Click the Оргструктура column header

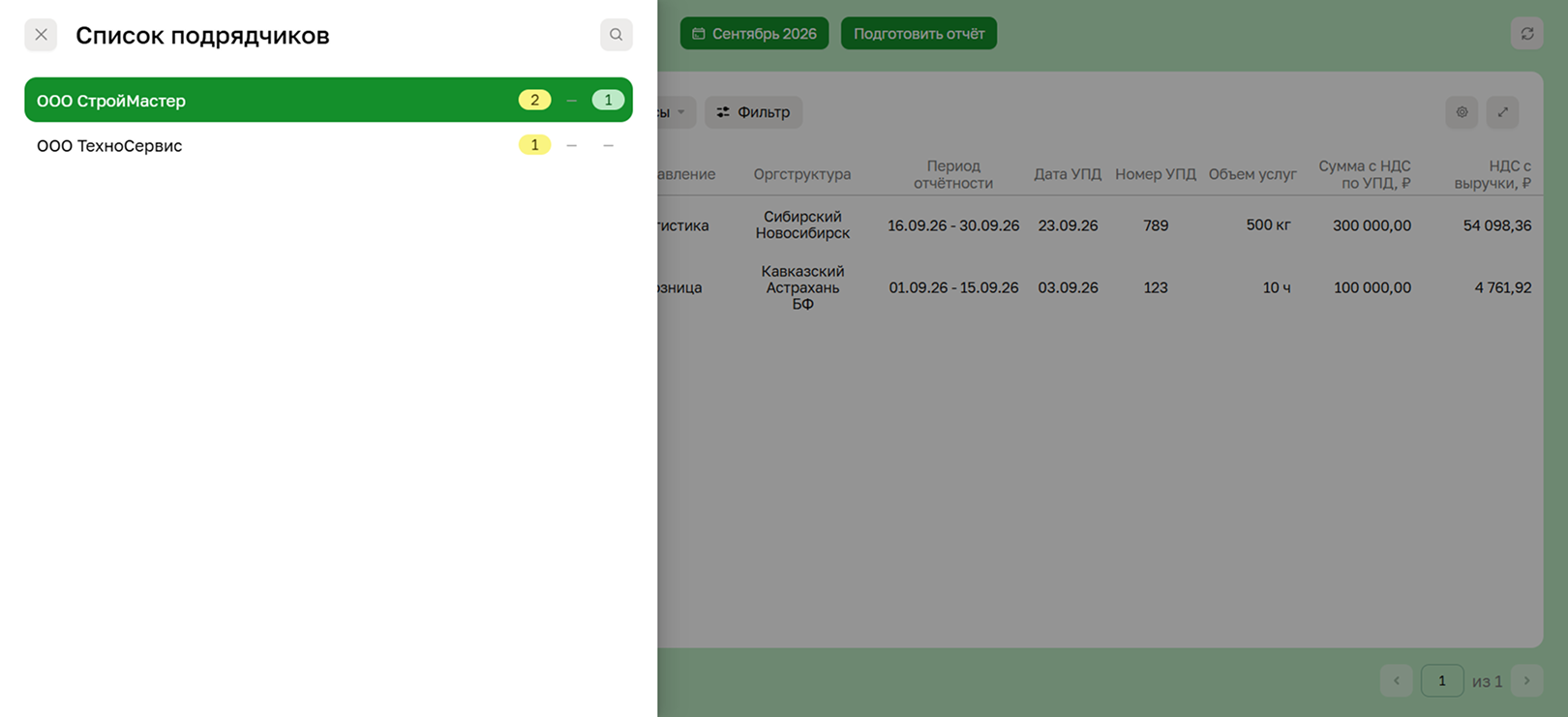(x=802, y=174)
